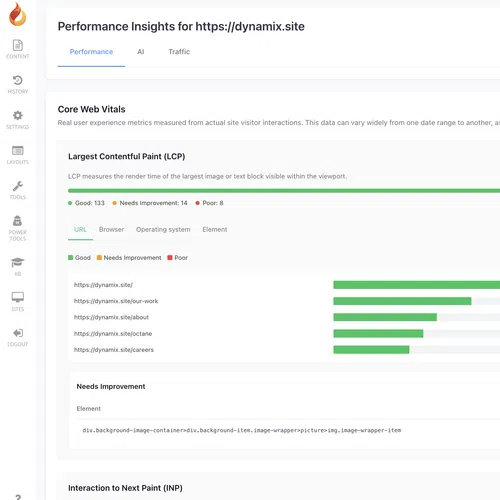This screenshot has width=500, height=500.
Task: Click the 'Needs Improvement: 14' summary label
Action: click(x=150, y=203)
